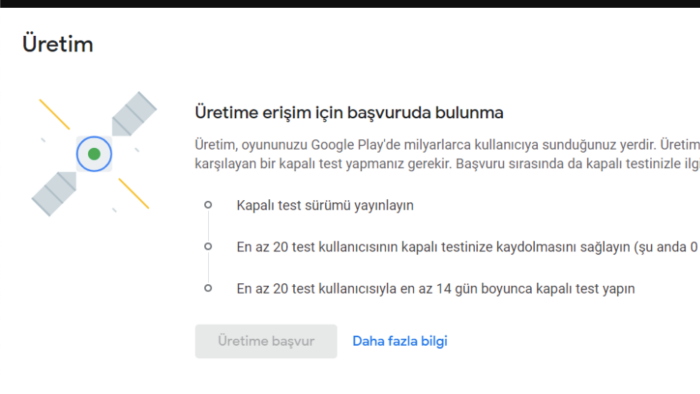Click step circle beside 'kaydolmasını sağlayın' step
This screenshot has width=700, height=394.
coord(208,246)
